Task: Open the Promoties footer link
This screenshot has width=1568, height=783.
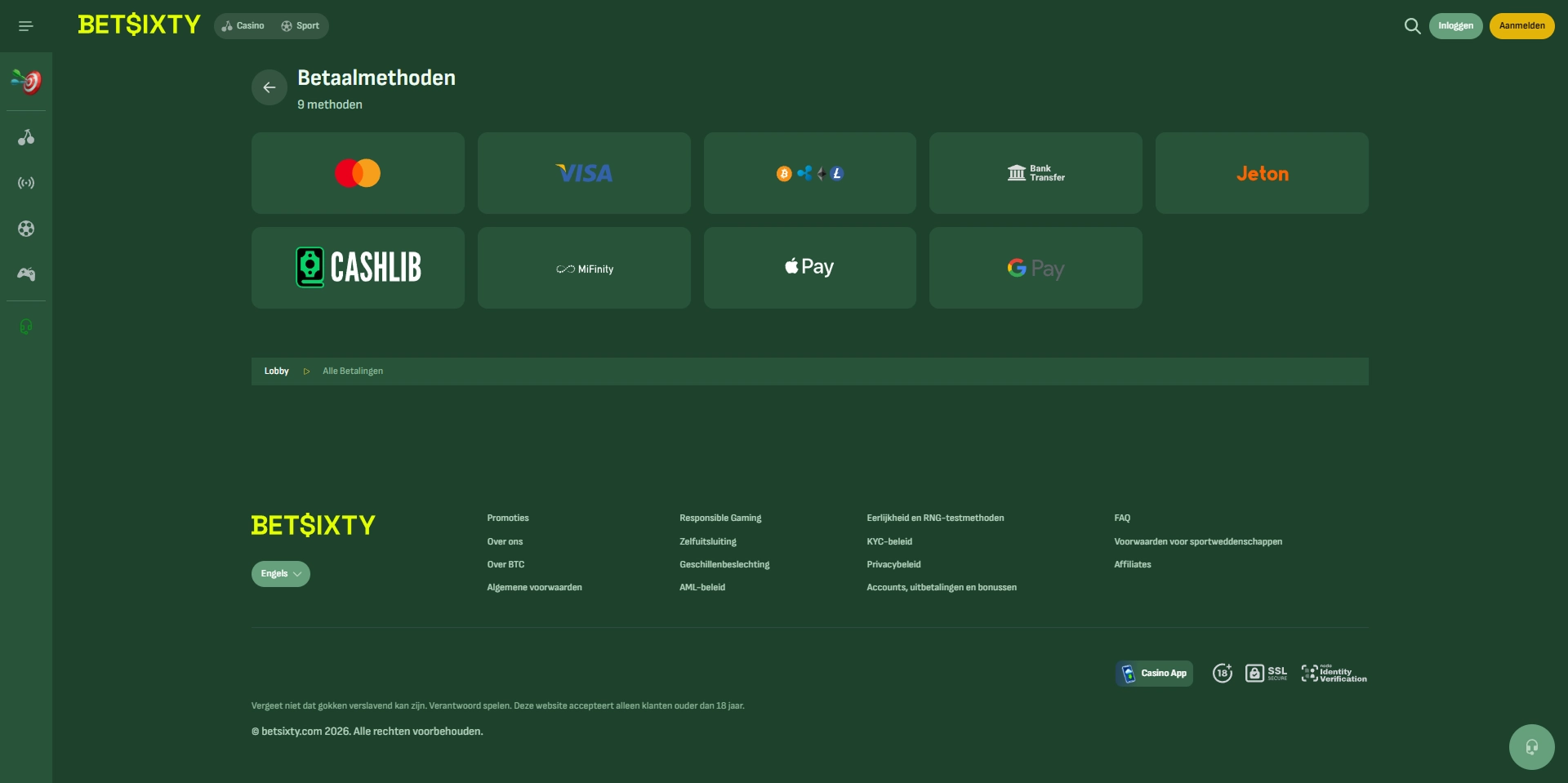Action: tap(508, 518)
